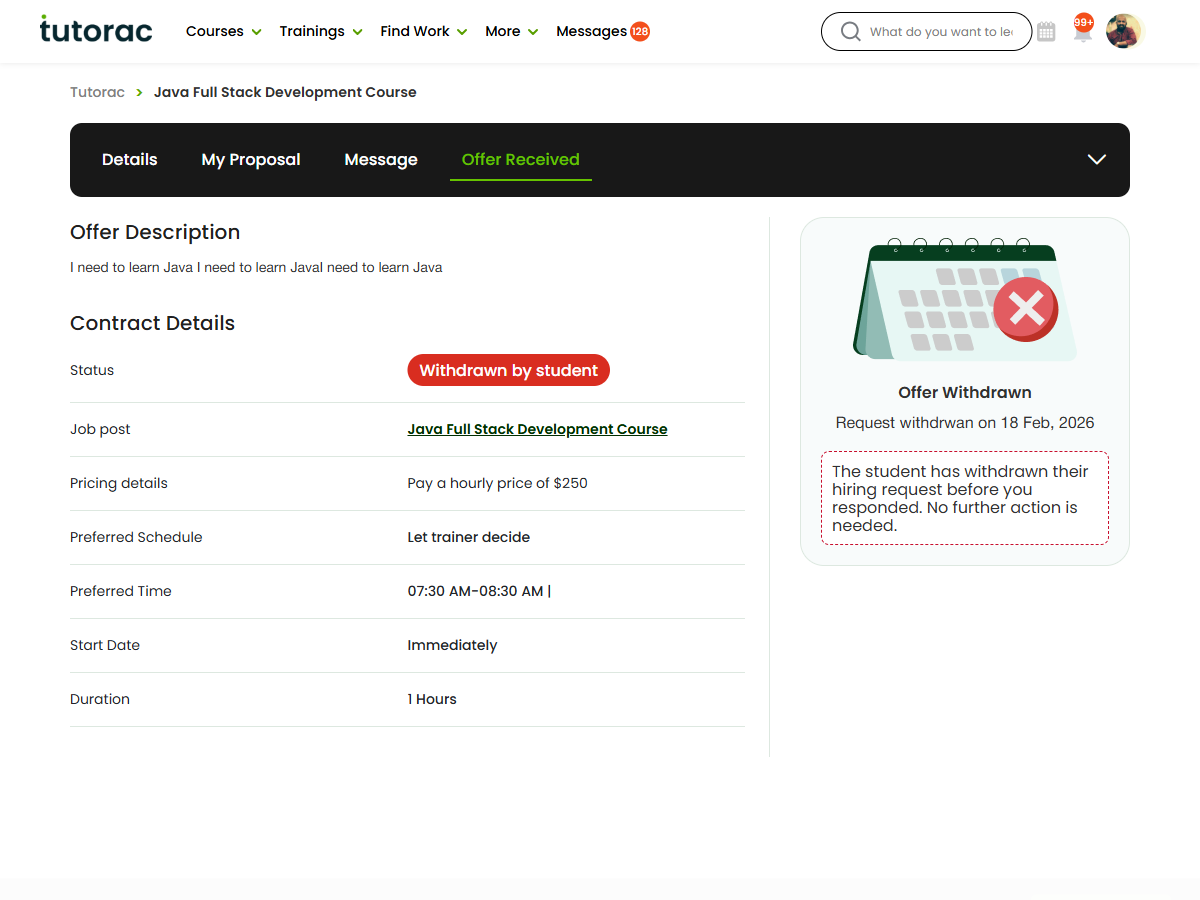Click Java Full Stack Development Course breadcrumb

pos(285,92)
